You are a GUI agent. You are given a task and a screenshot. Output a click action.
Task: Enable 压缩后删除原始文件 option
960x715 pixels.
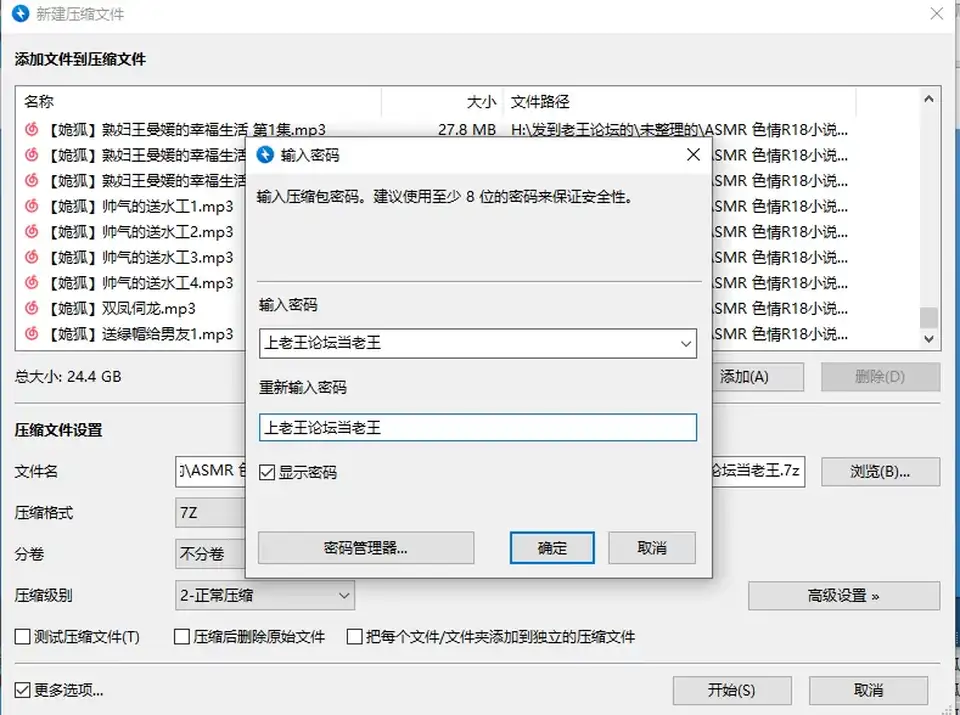coord(182,637)
